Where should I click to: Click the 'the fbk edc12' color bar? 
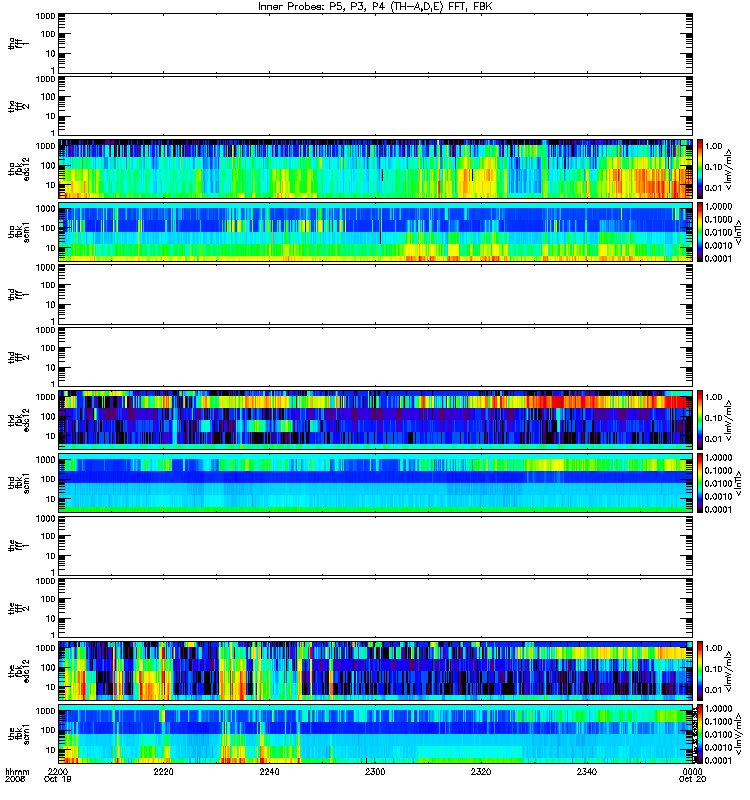700,671
